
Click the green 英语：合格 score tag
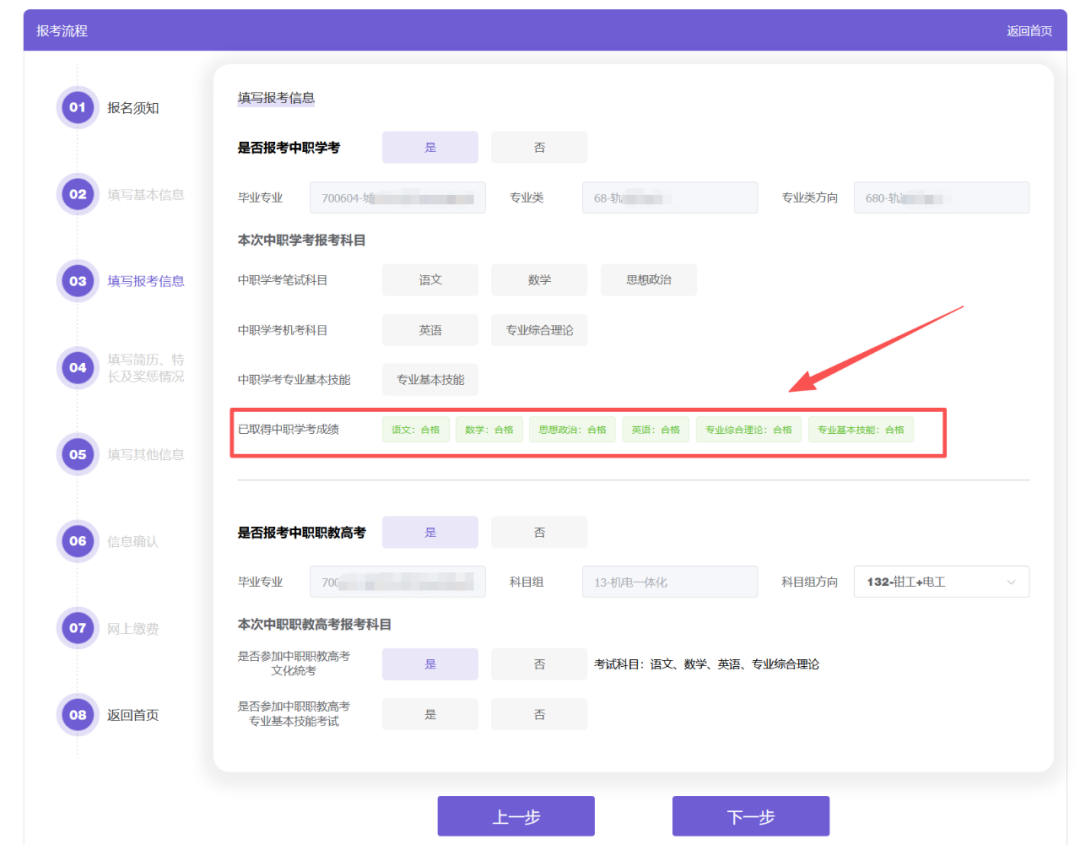point(655,429)
